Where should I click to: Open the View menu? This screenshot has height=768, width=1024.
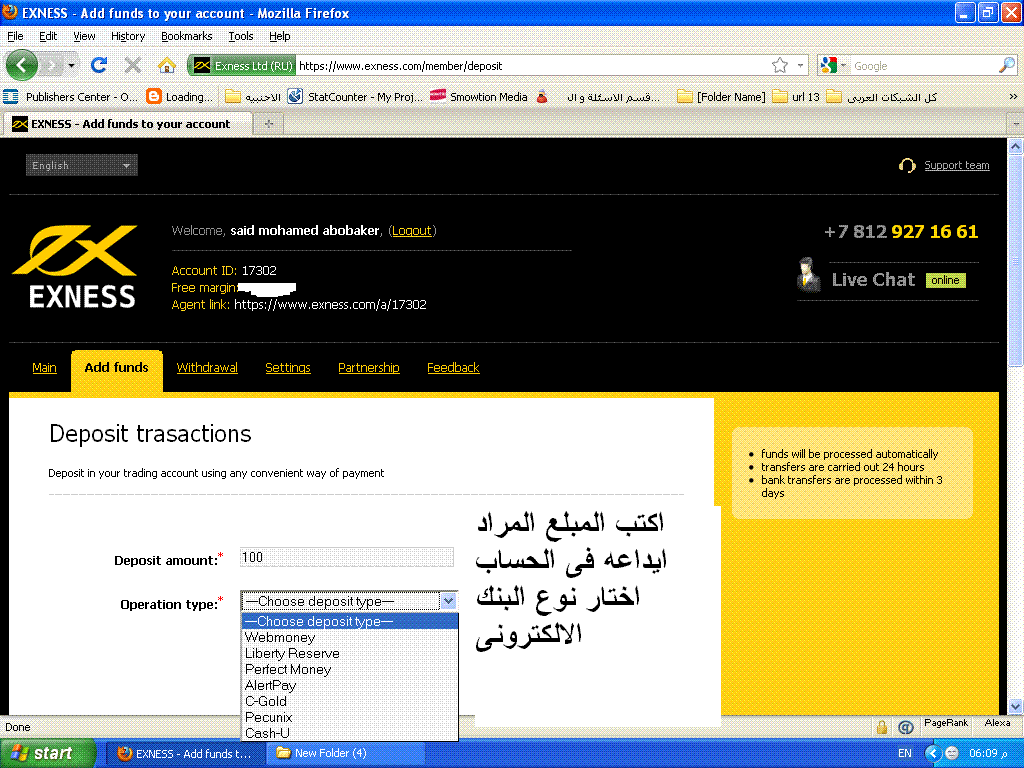pos(84,36)
